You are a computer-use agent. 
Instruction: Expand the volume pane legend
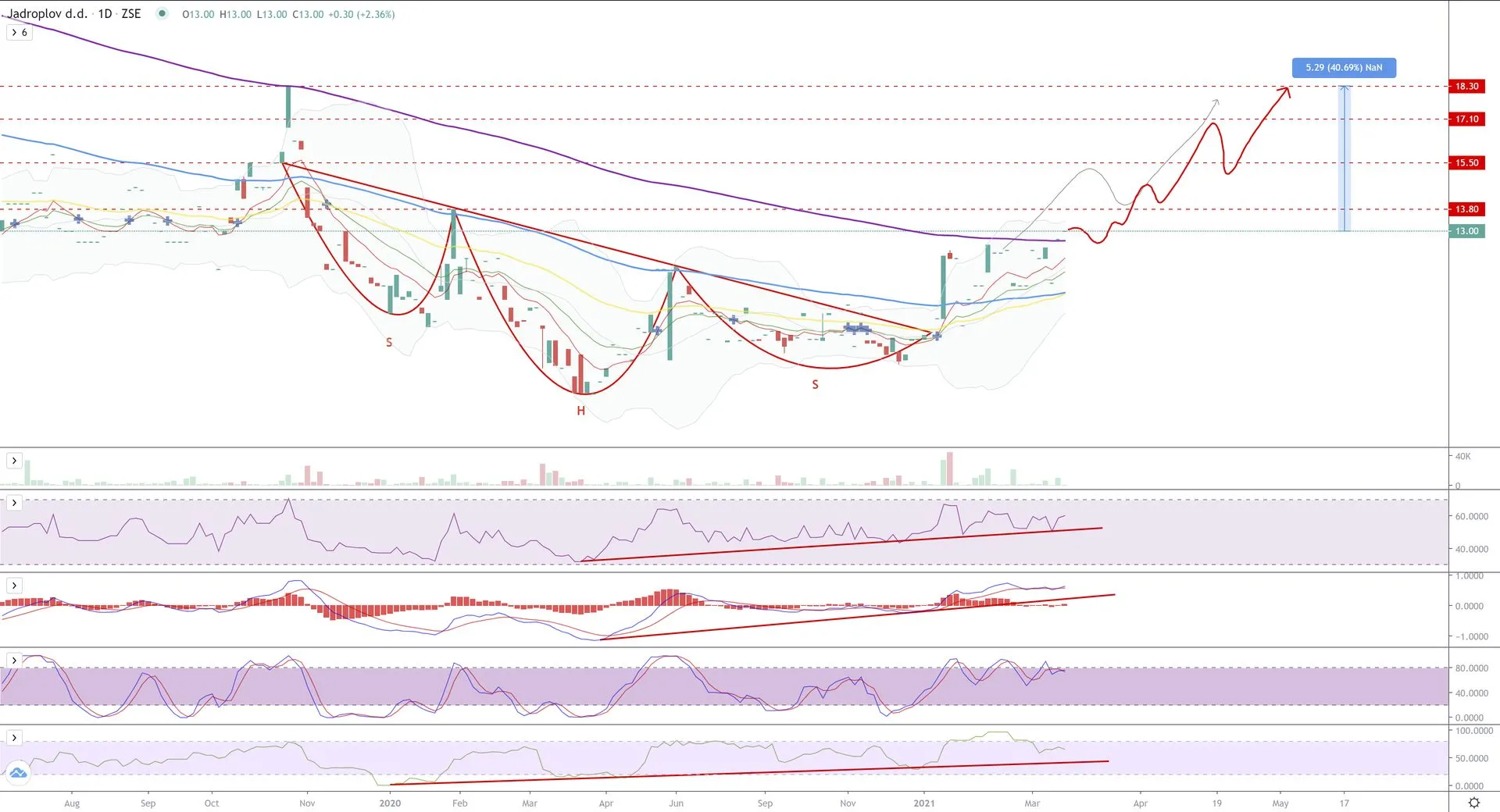tap(14, 461)
